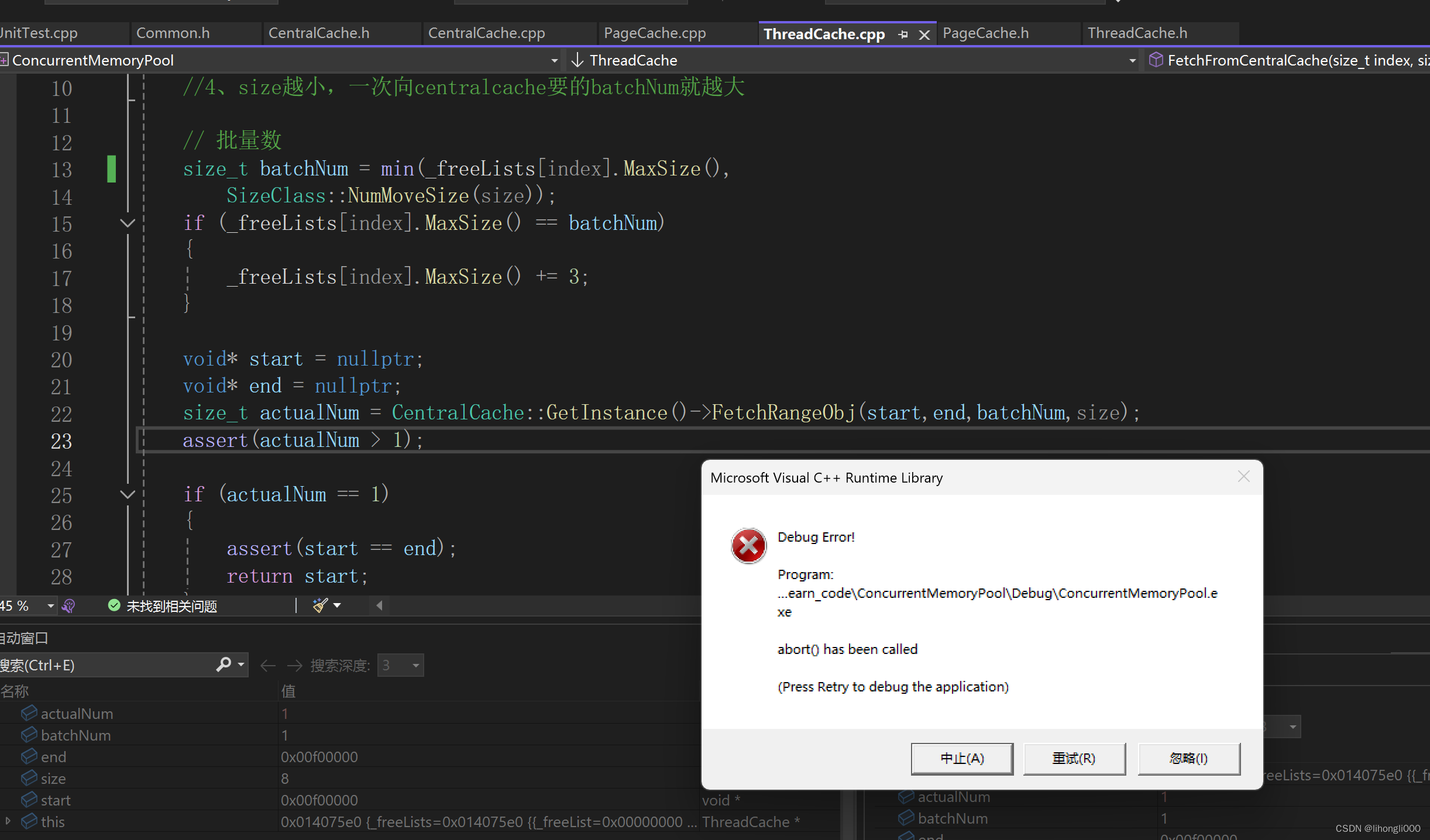Select the actualNum variable row
Screen dimensions: 1430x840
[350, 714]
